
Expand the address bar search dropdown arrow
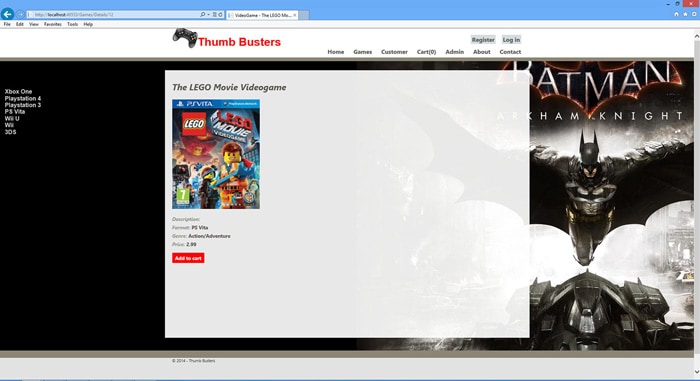coord(208,15)
